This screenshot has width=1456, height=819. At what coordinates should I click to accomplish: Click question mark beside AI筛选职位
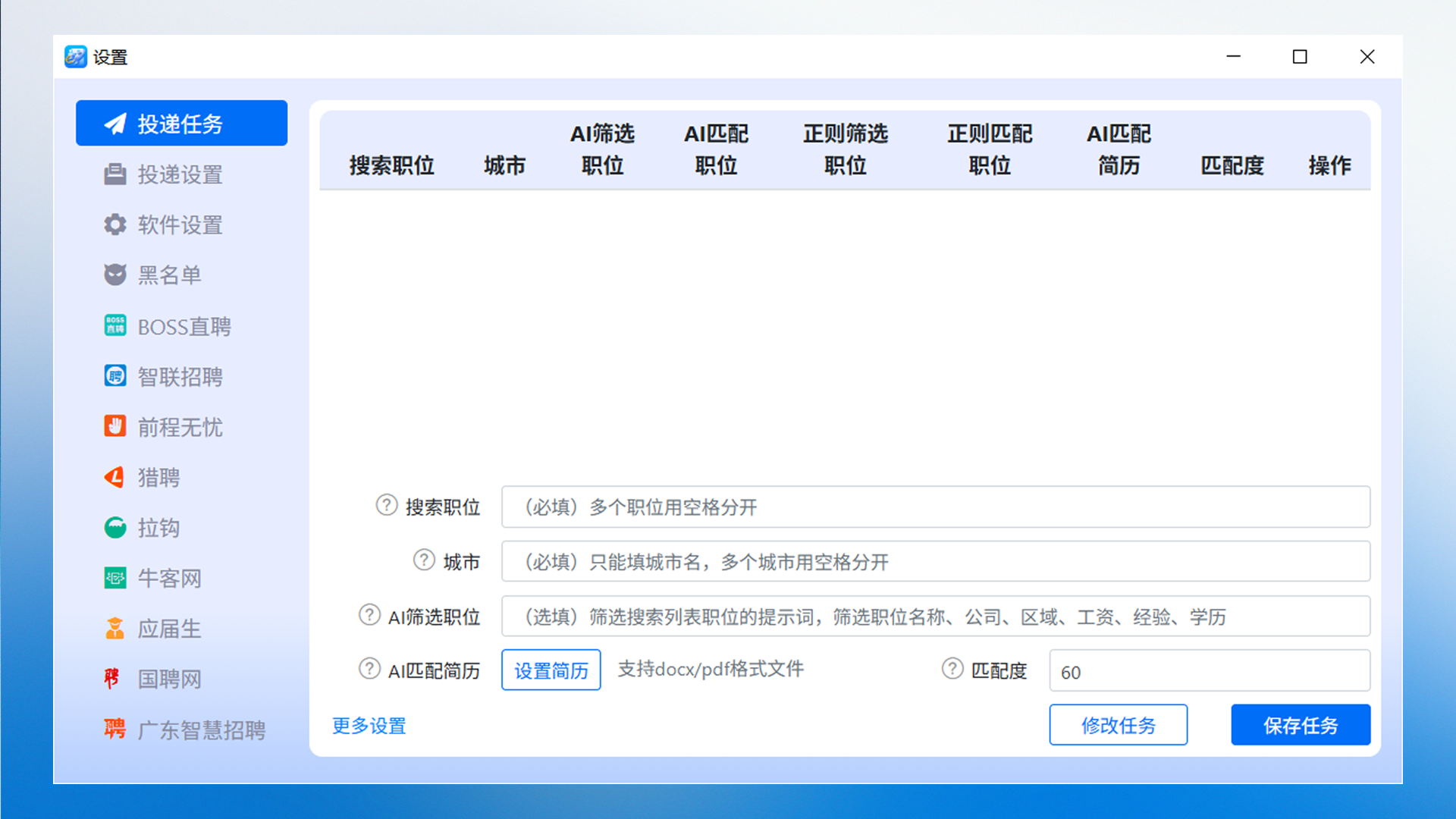point(369,615)
